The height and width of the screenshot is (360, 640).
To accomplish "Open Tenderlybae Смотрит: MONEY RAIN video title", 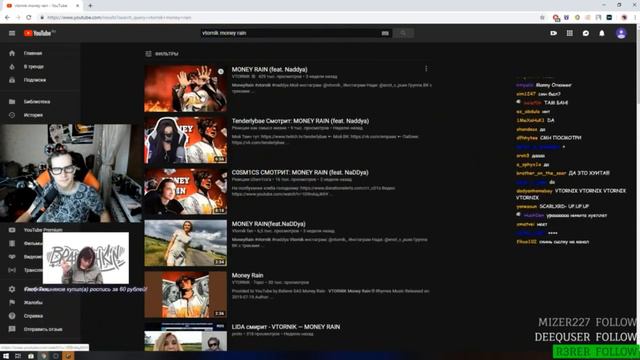I will pyautogui.click(x=300, y=121).
